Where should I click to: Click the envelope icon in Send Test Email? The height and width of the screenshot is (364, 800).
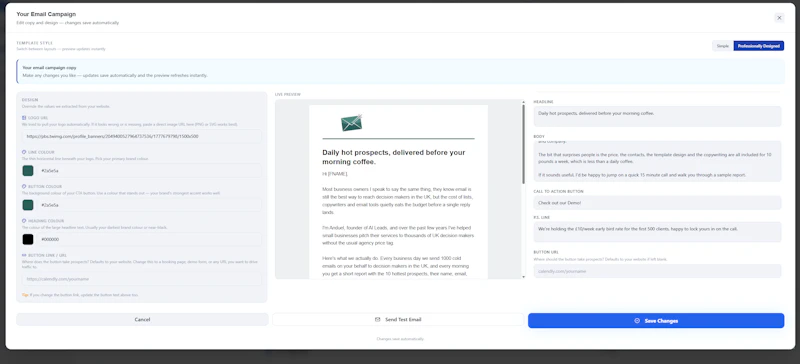[378, 320]
